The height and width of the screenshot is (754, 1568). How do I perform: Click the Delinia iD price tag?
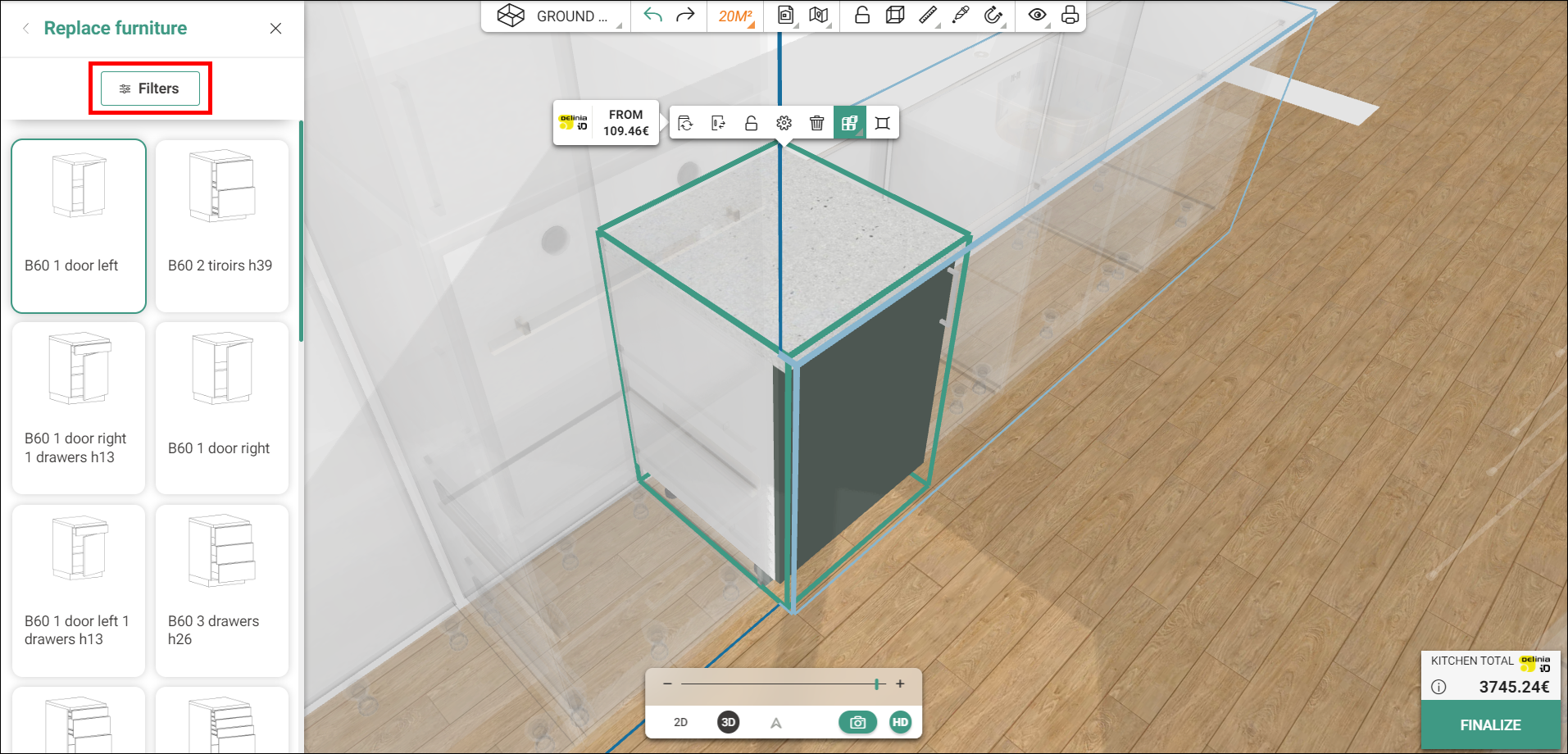pos(606,123)
